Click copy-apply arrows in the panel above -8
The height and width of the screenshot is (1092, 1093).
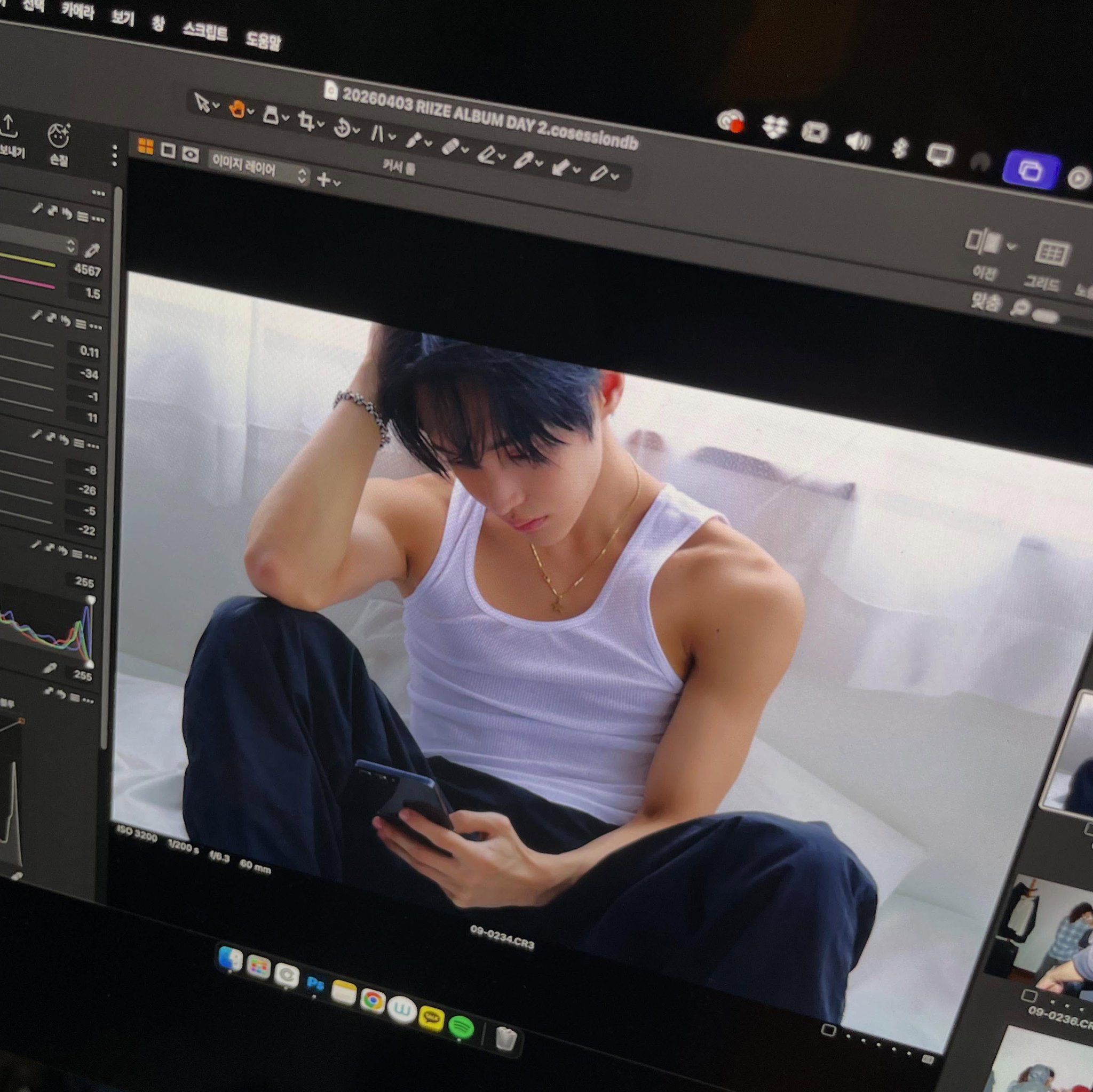point(50,436)
